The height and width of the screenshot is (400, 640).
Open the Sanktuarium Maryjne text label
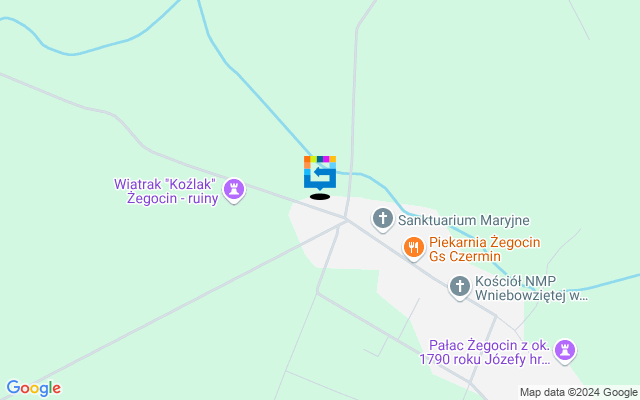click(x=464, y=220)
